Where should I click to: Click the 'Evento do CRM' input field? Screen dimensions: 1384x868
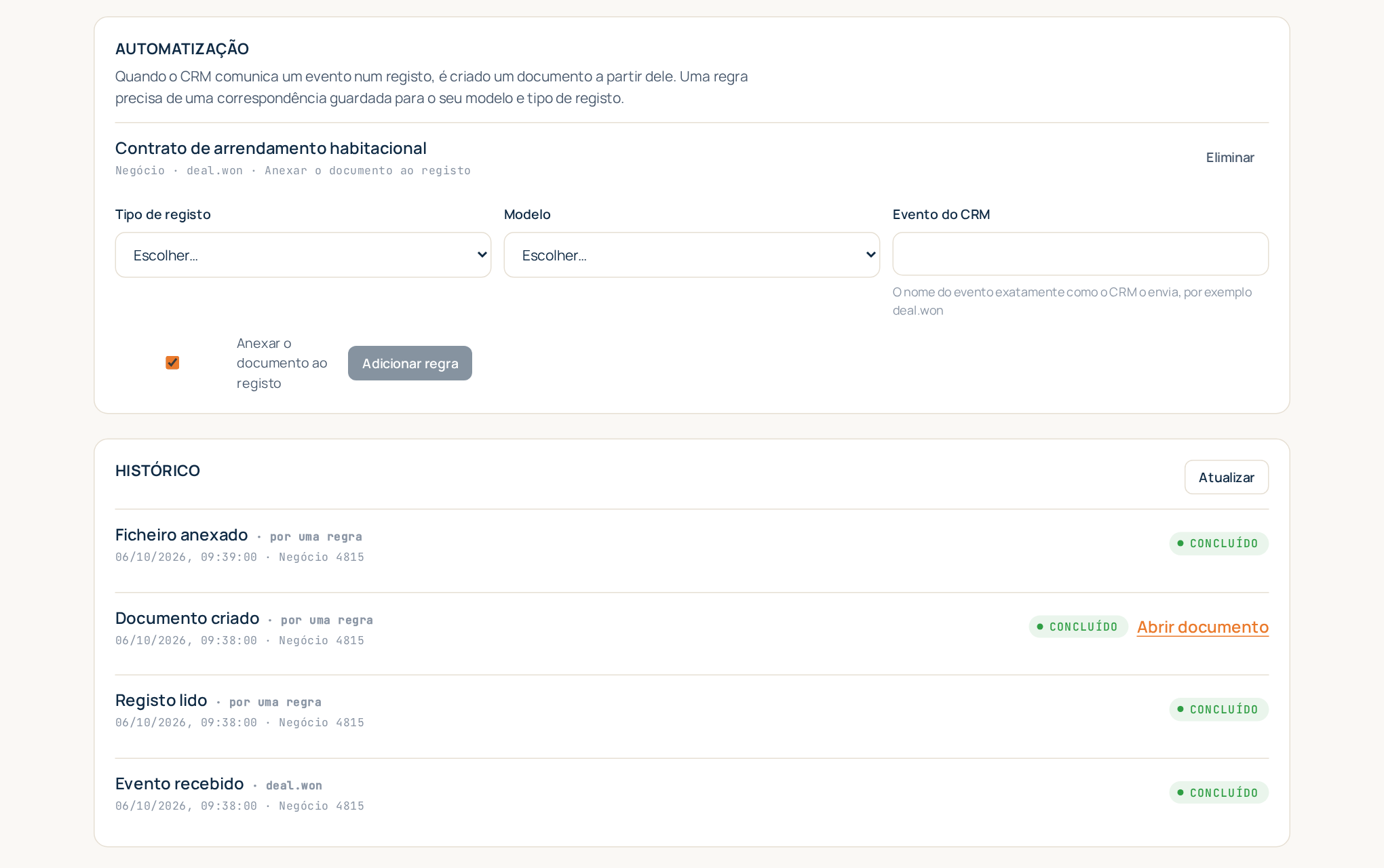pyautogui.click(x=1081, y=254)
